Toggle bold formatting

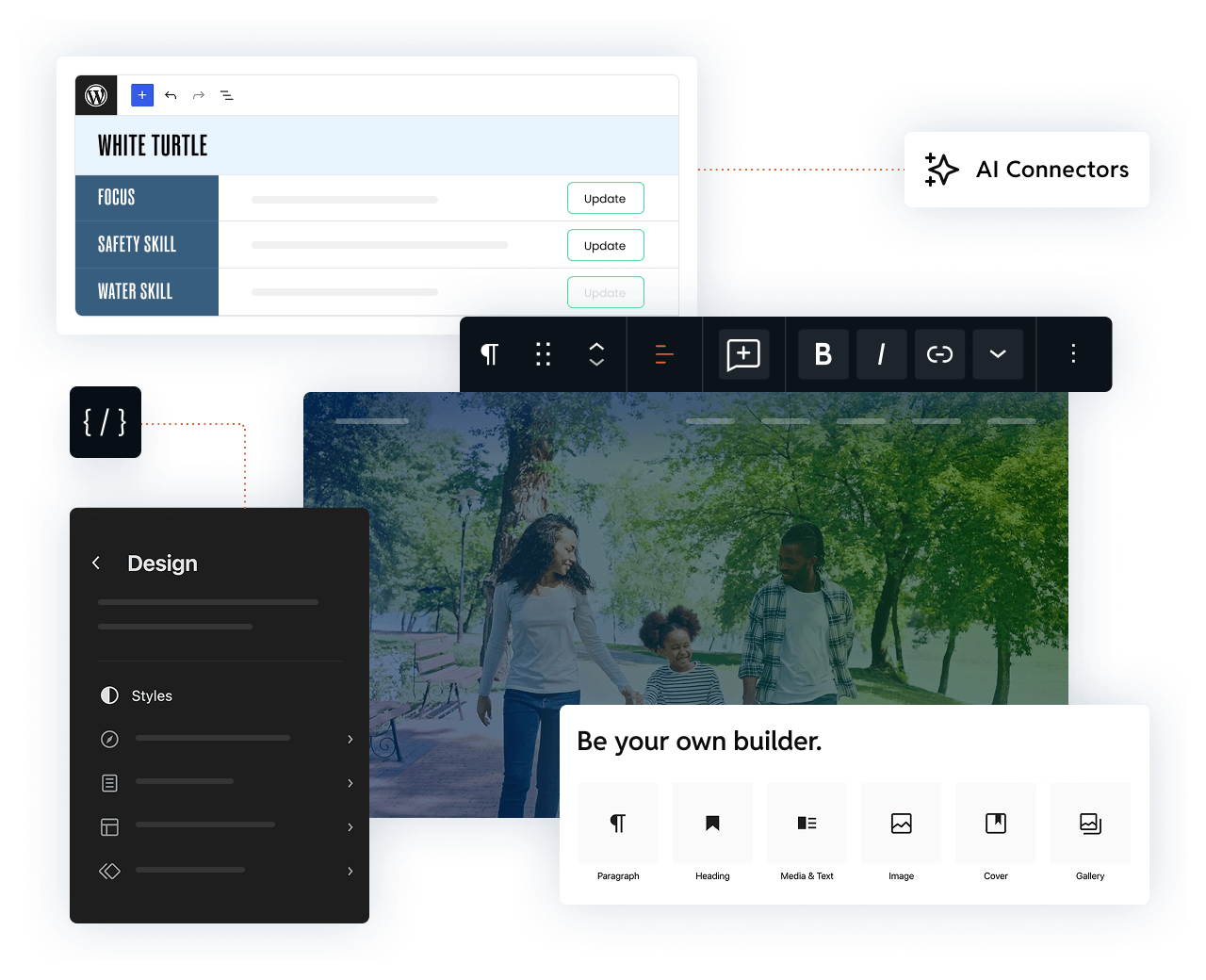pos(823,354)
